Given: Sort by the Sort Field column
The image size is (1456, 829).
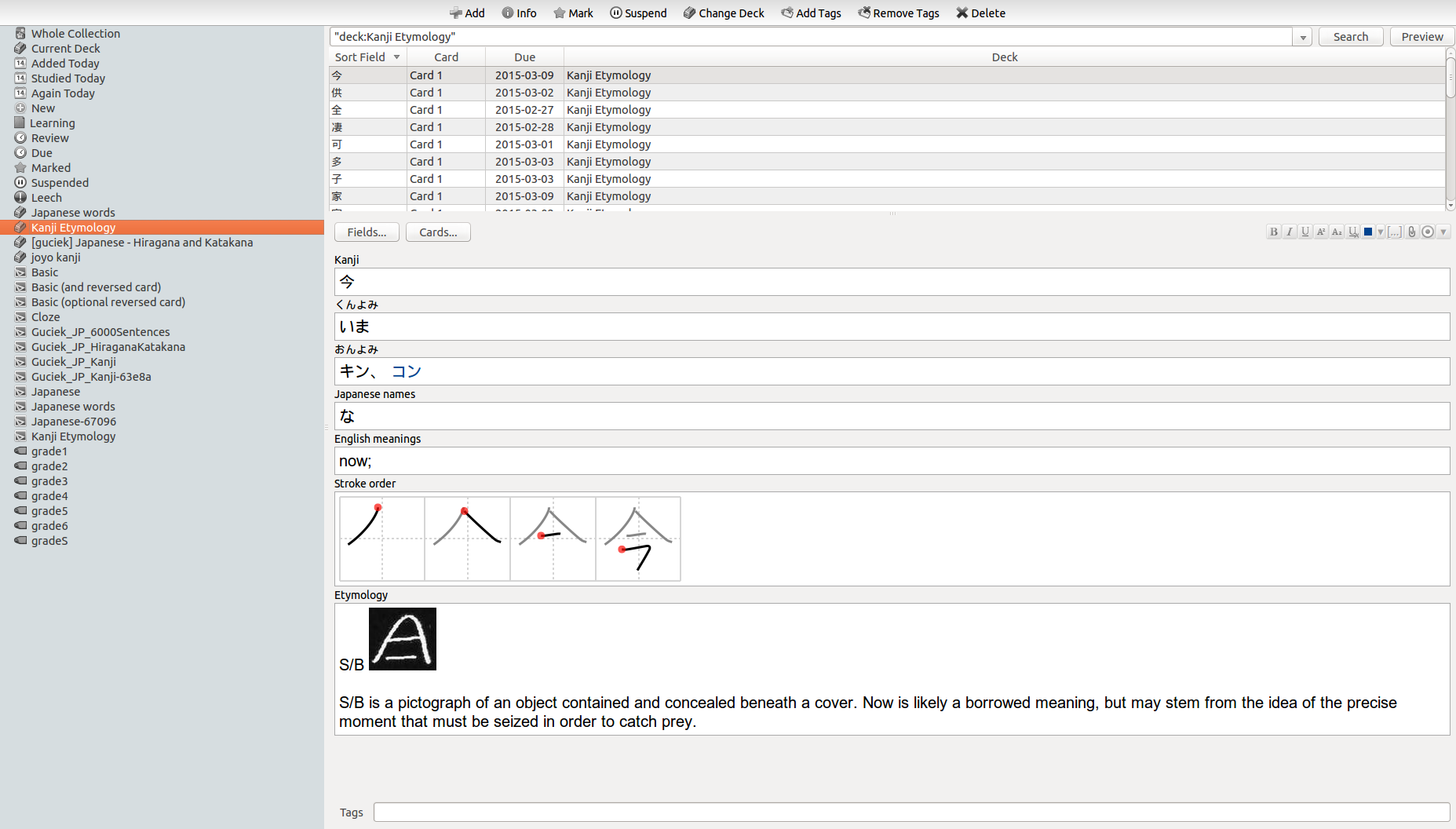Looking at the screenshot, I should [367, 57].
